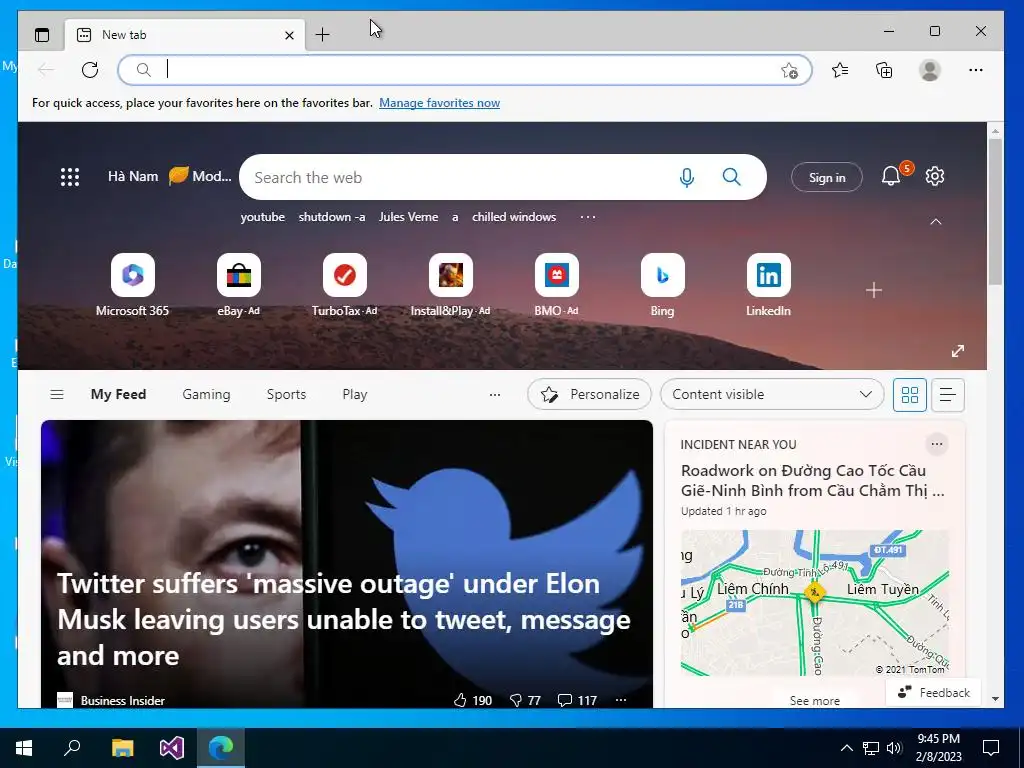Click the page vertical scrollbar thumb
This screenshot has width=1024, height=768.
point(995,212)
